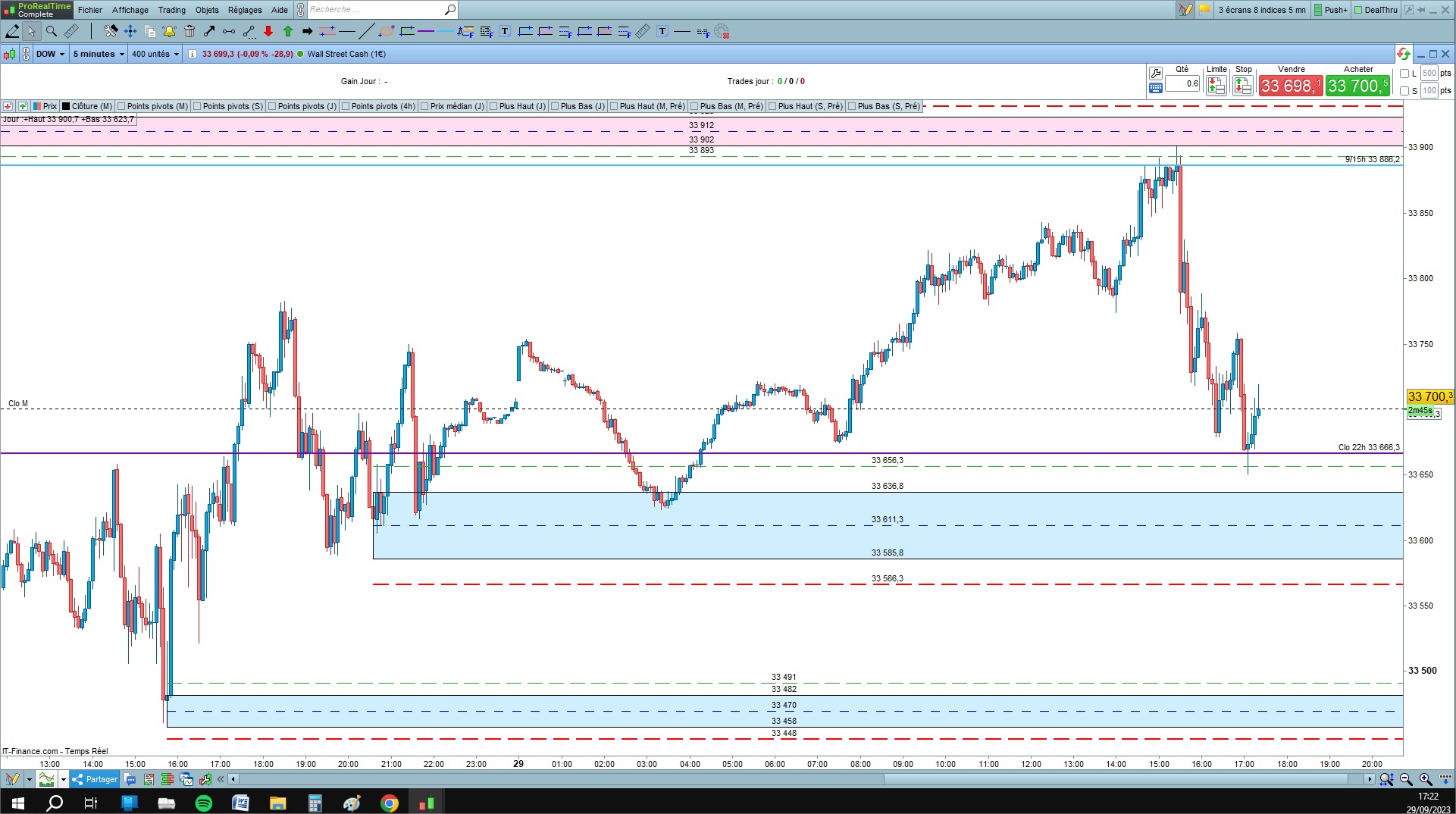Click the trash can delete icon
This screenshot has width=1456, height=814.
click(189, 31)
